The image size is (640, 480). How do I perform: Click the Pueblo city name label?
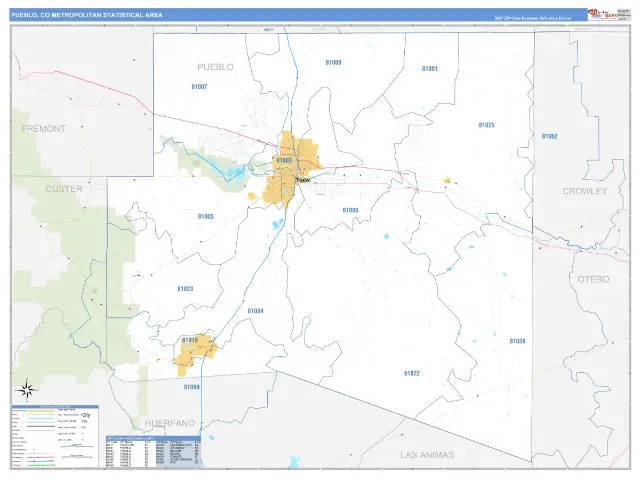(303, 180)
